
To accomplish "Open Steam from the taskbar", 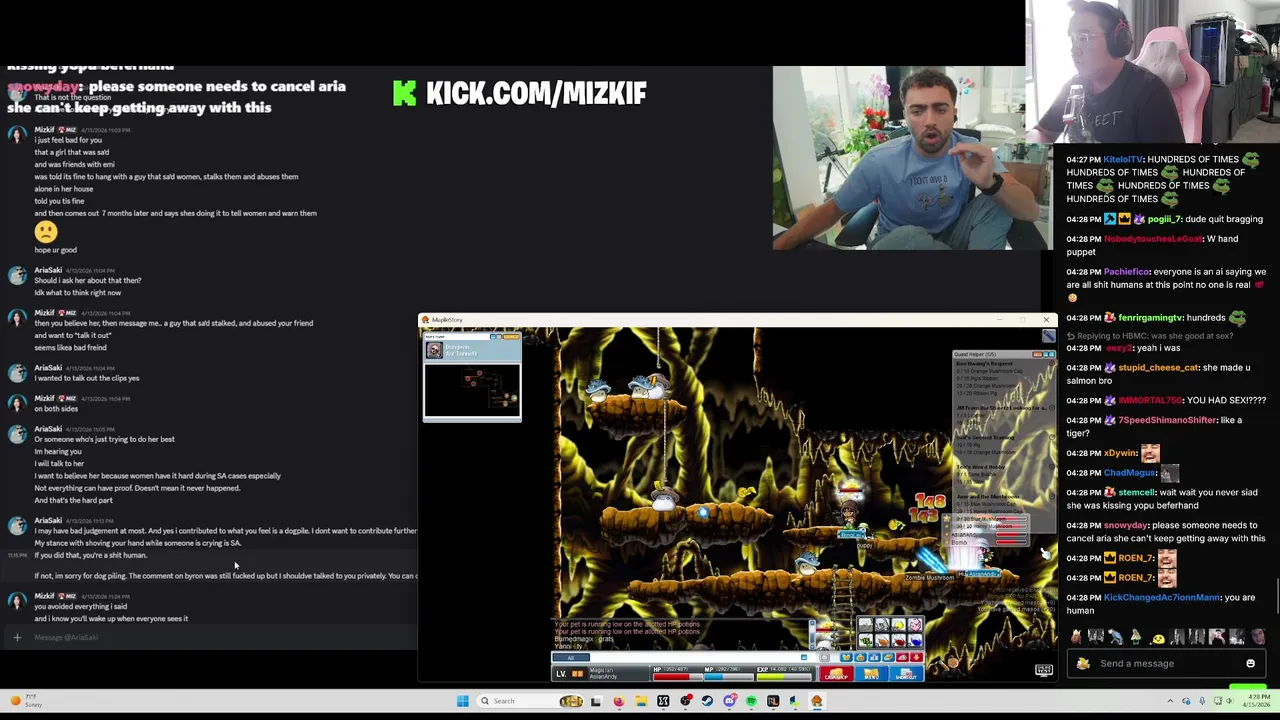I will pyautogui.click(x=707, y=701).
